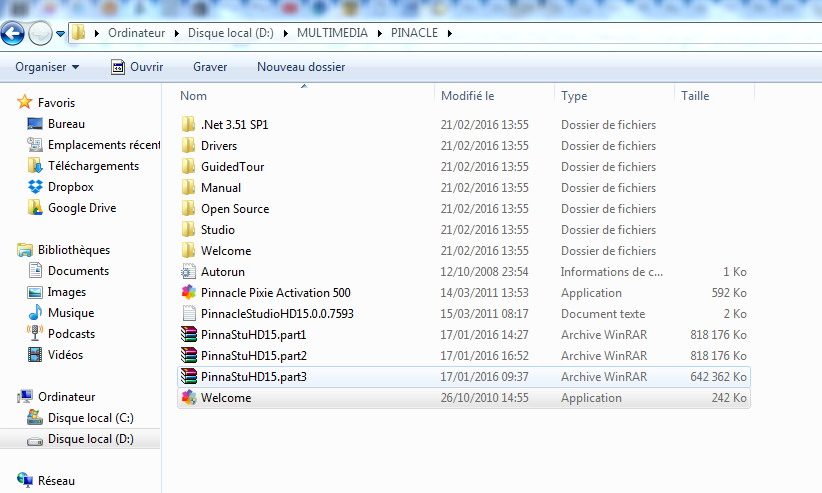Click the Musique note icon
Viewport: 822px width, 493px height.
click(35, 313)
